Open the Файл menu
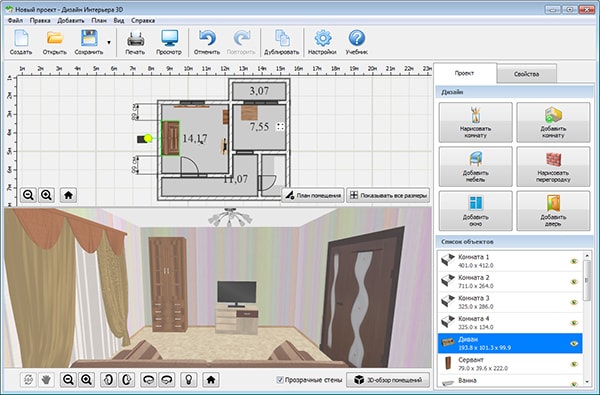 pyautogui.click(x=15, y=20)
